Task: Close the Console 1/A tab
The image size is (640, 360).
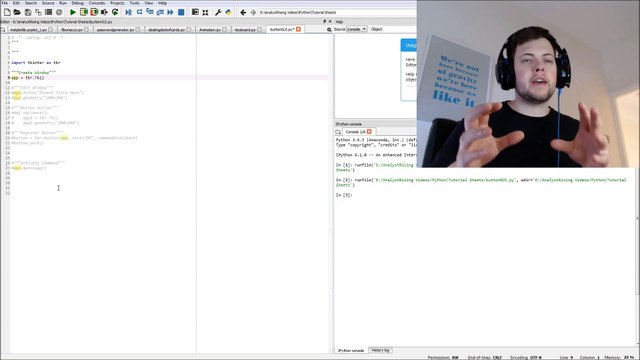Action: (x=369, y=131)
